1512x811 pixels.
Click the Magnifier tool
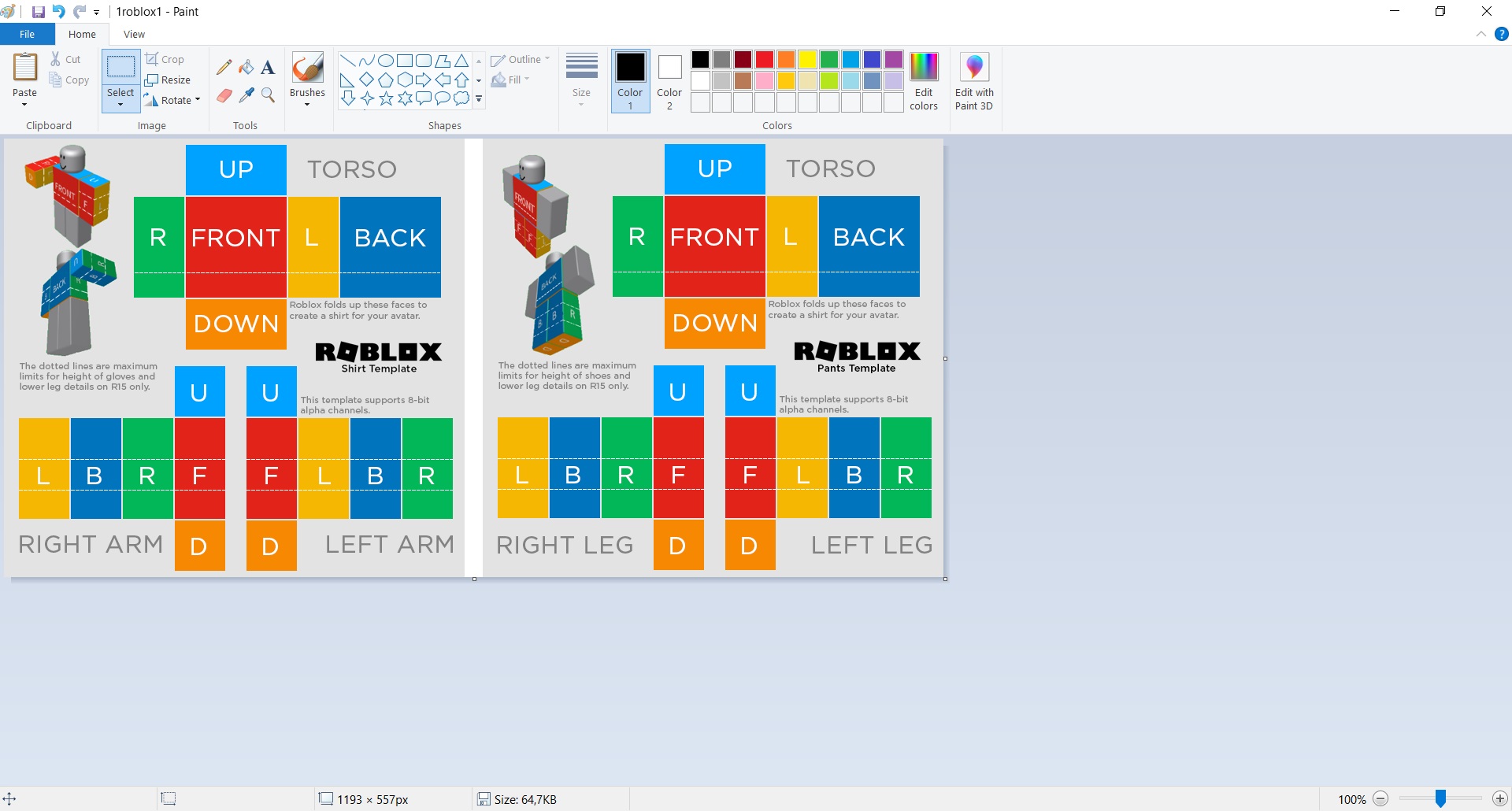coord(268,95)
